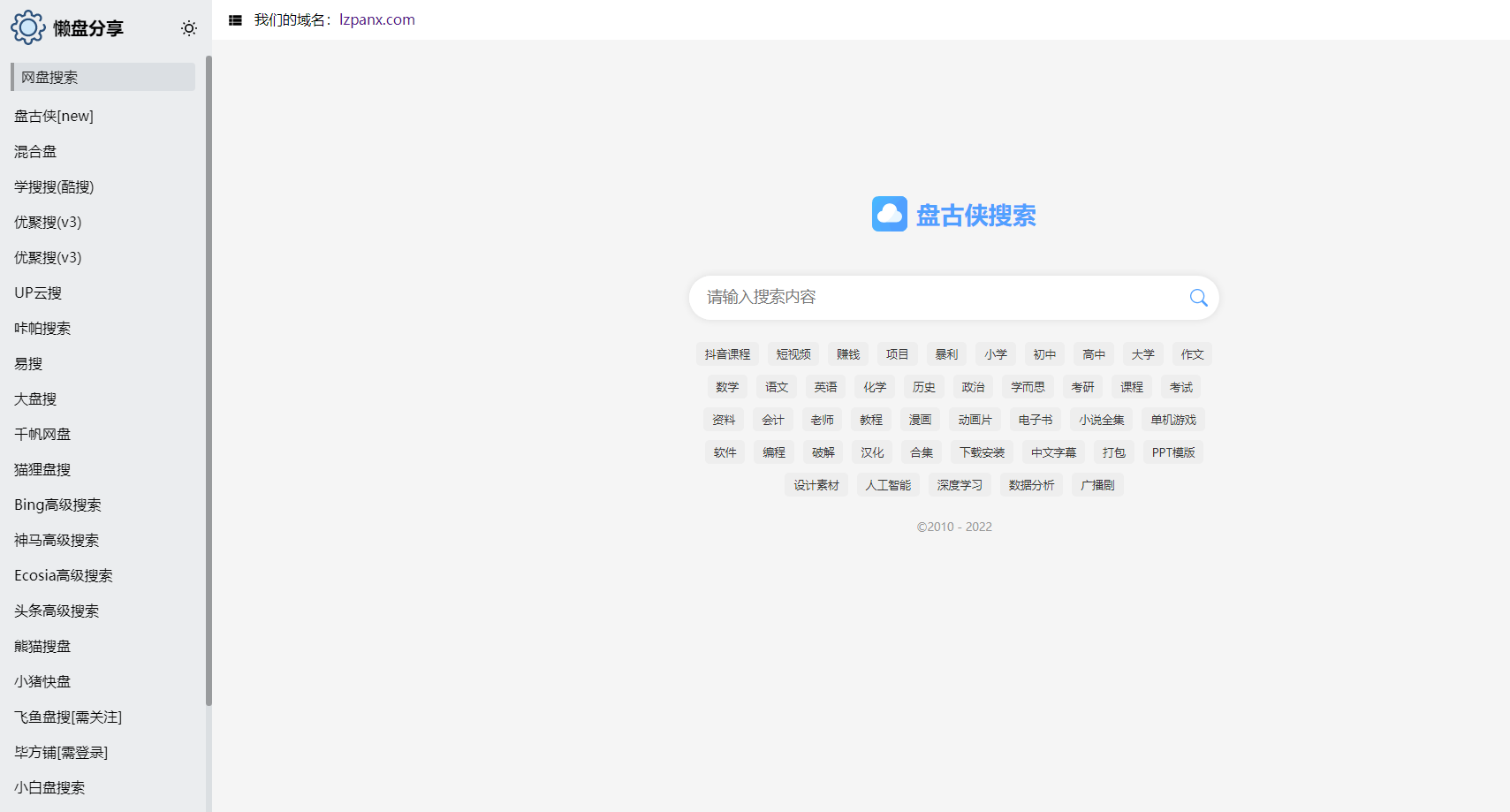Click the 电子书 keyword tag

click(1035, 420)
